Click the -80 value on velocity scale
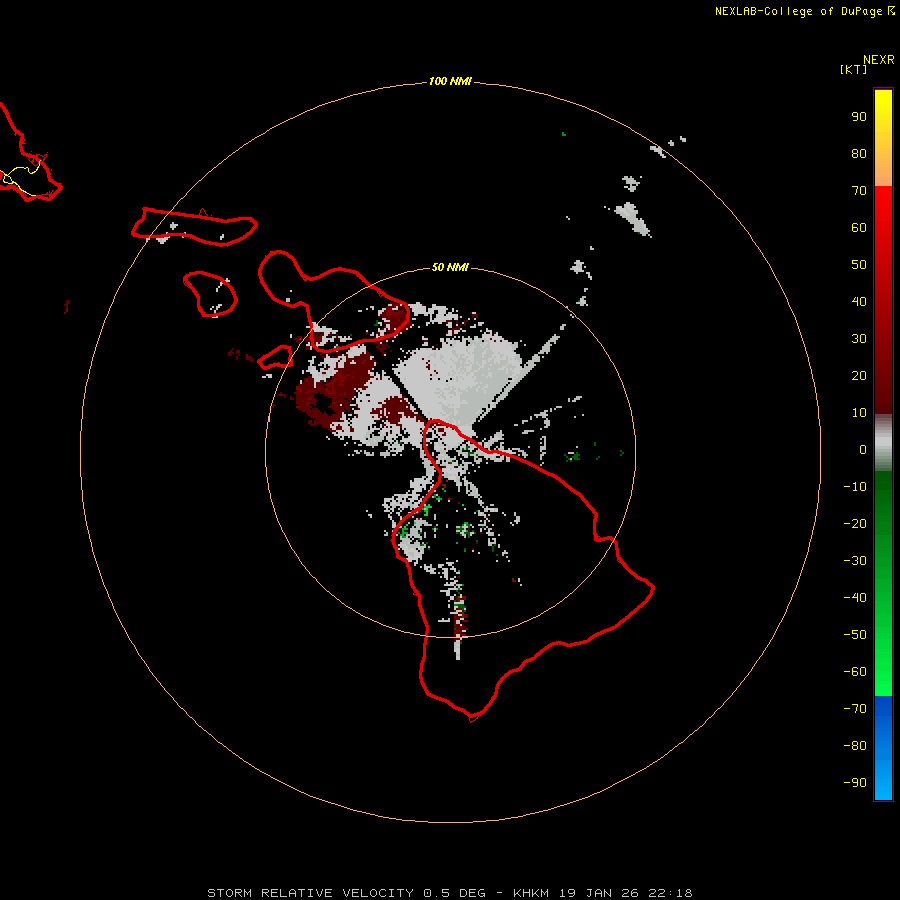The width and height of the screenshot is (900, 900). pos(855,746)
